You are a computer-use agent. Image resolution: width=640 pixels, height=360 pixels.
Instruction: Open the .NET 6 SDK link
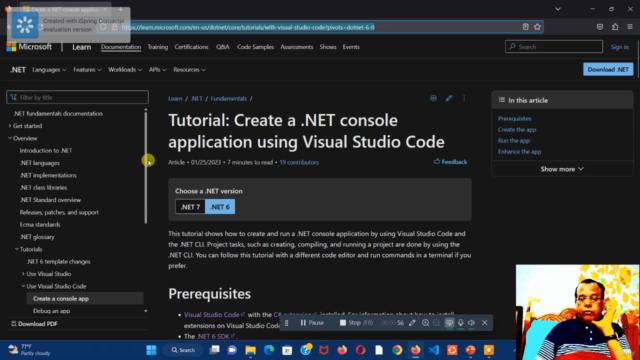[216, 336]
